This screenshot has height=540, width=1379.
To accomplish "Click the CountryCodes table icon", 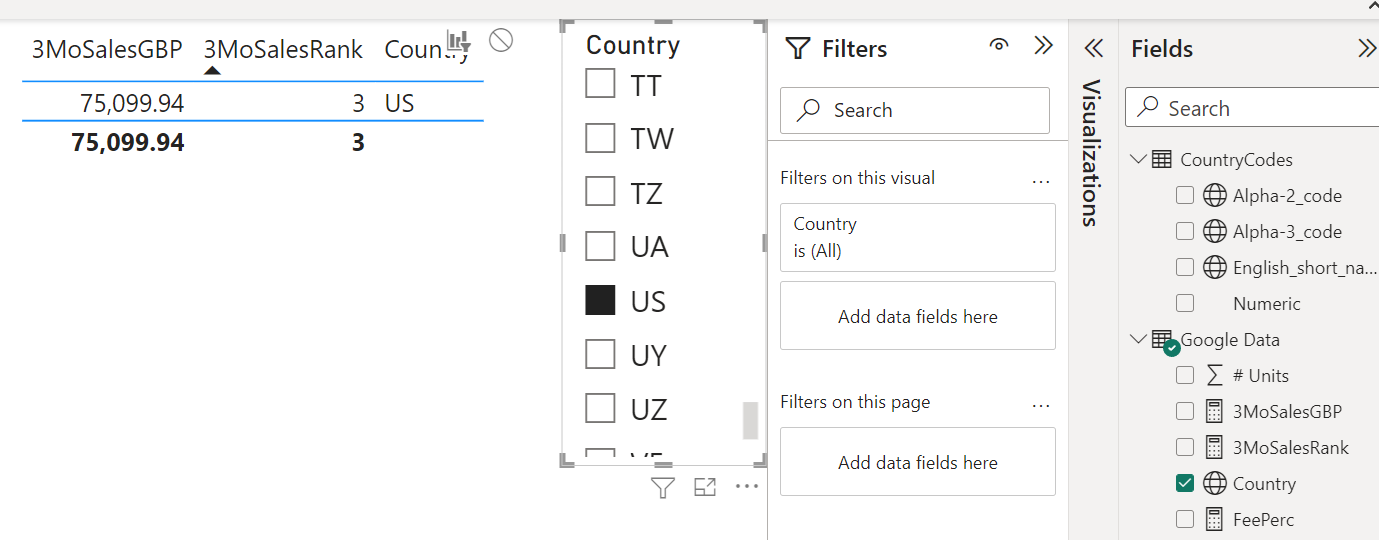I will pos(1162,159).
